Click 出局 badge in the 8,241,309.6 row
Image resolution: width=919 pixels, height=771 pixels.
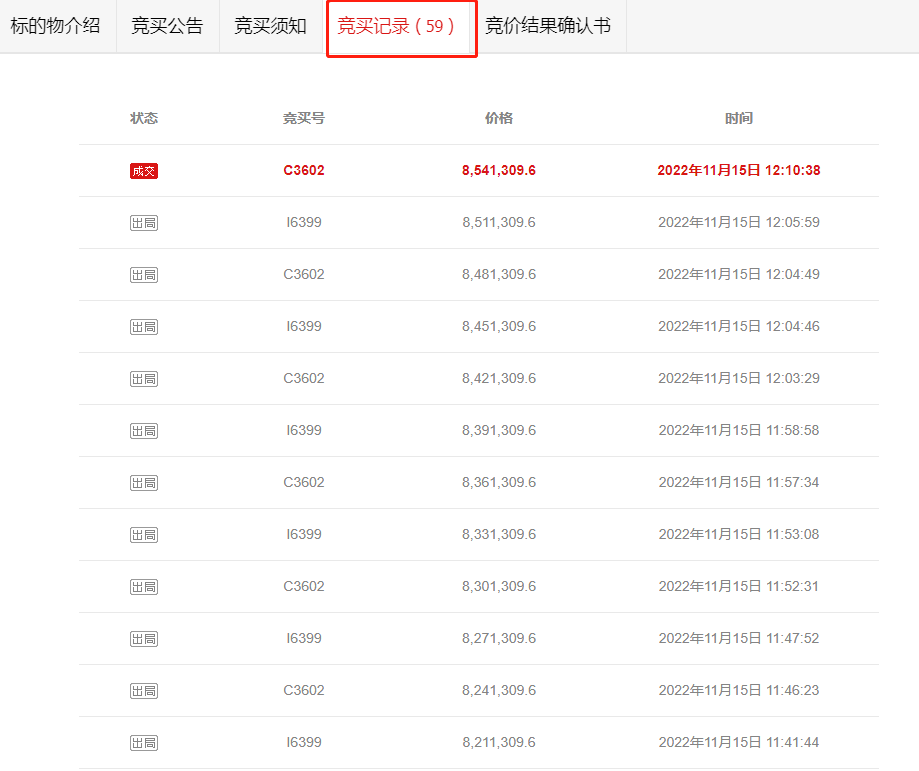[144, 691]
